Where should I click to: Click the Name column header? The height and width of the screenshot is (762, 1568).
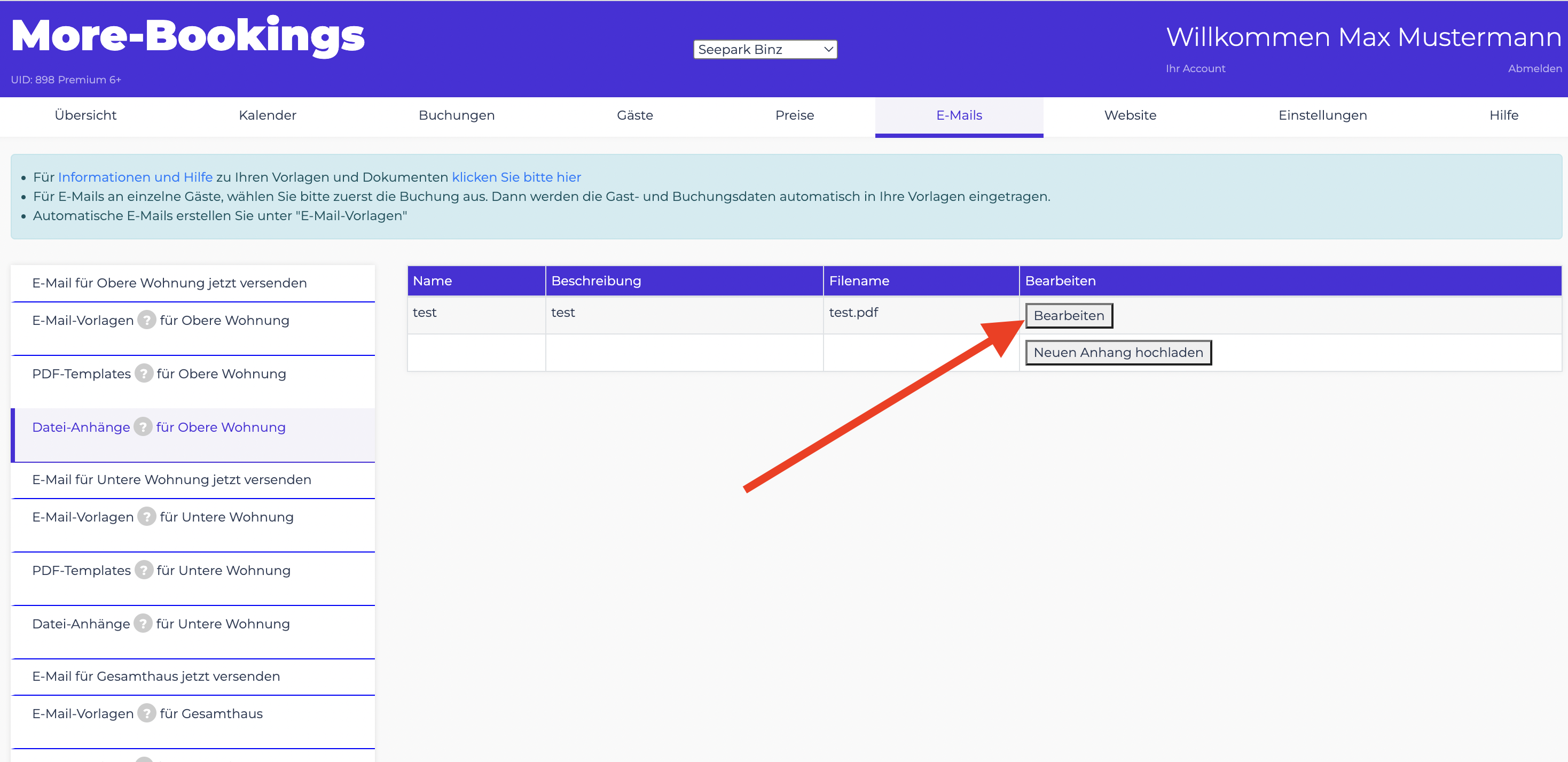[x=476, y=281]
